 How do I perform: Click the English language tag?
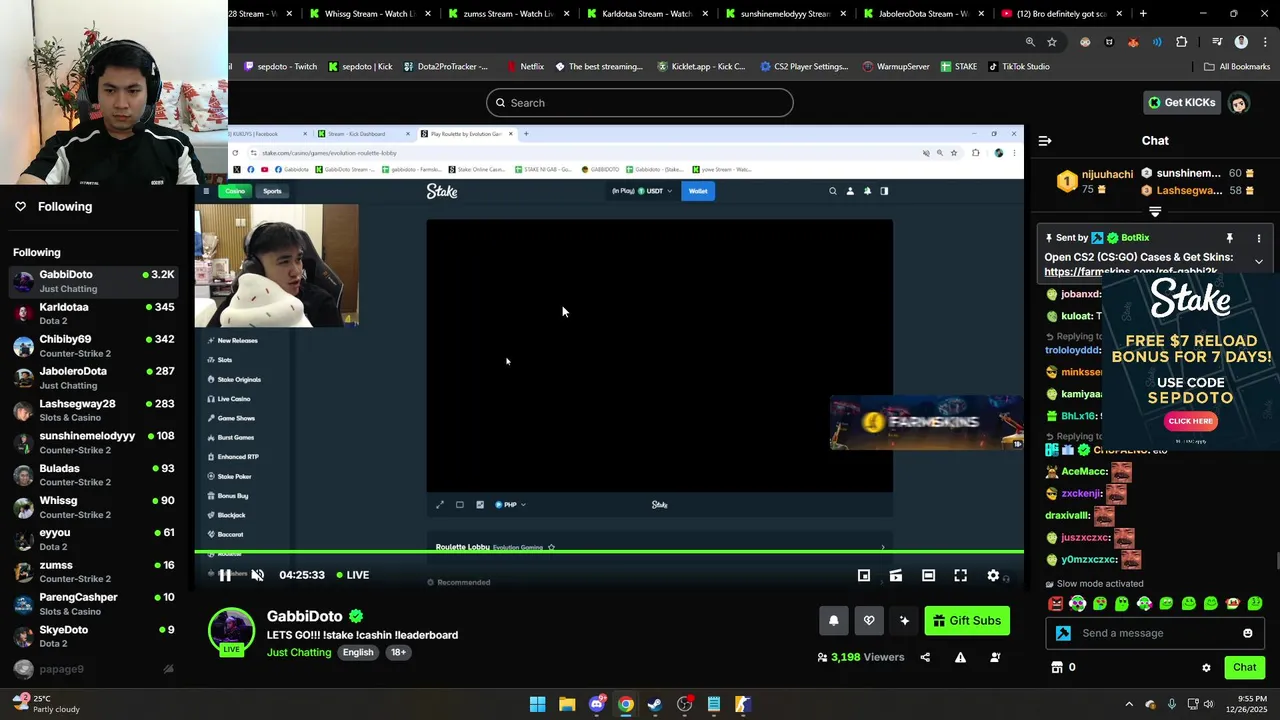358,652
